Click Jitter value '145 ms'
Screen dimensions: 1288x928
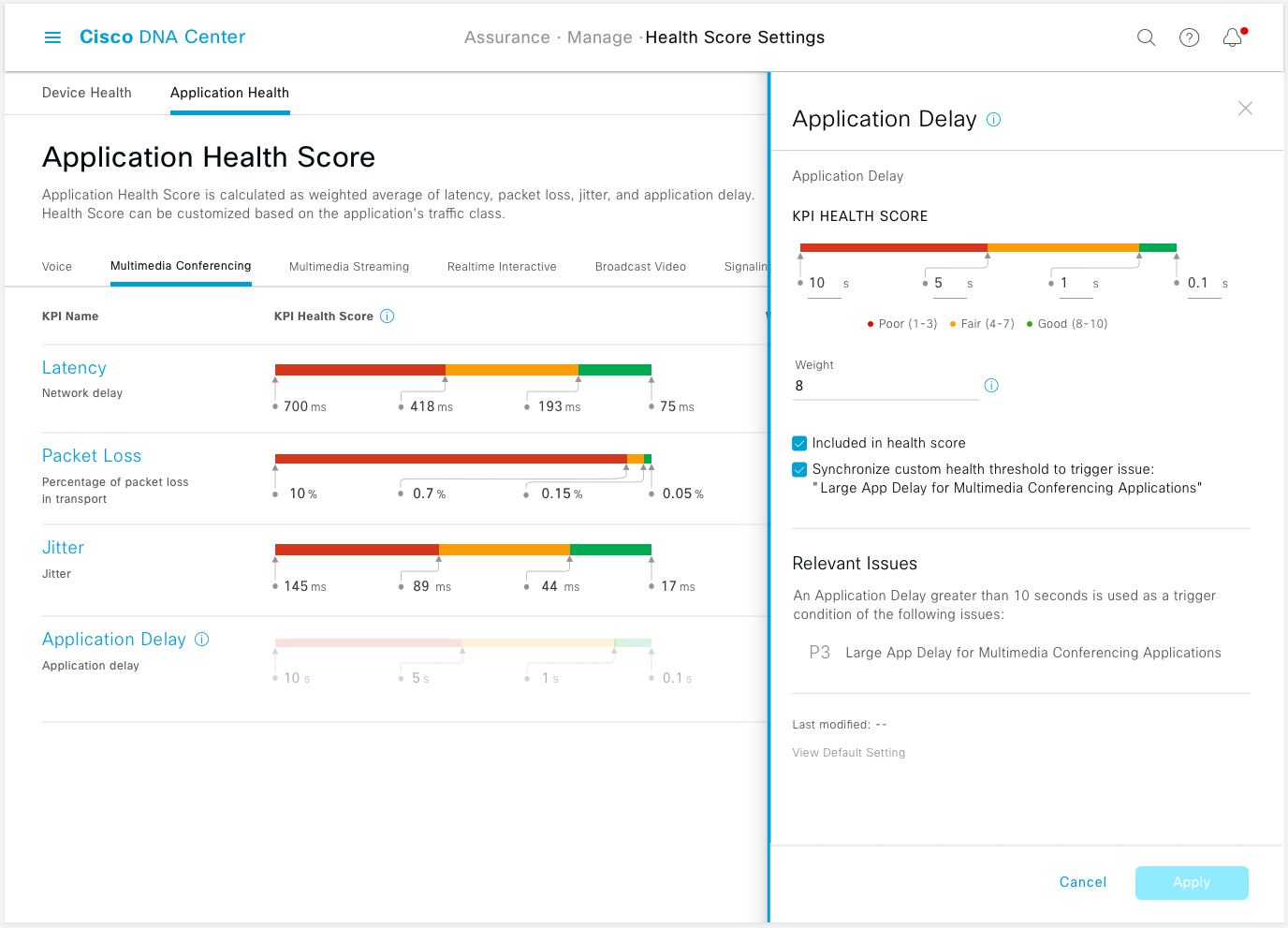305,586
